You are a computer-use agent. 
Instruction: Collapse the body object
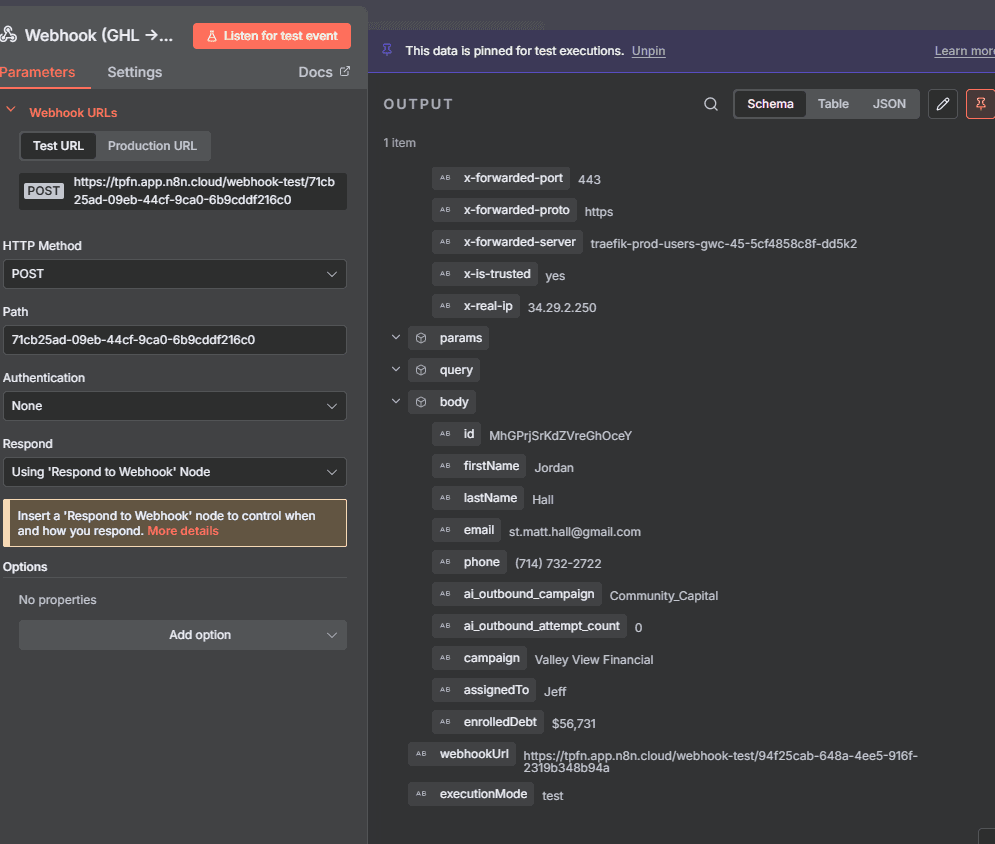tap(396, 401)
